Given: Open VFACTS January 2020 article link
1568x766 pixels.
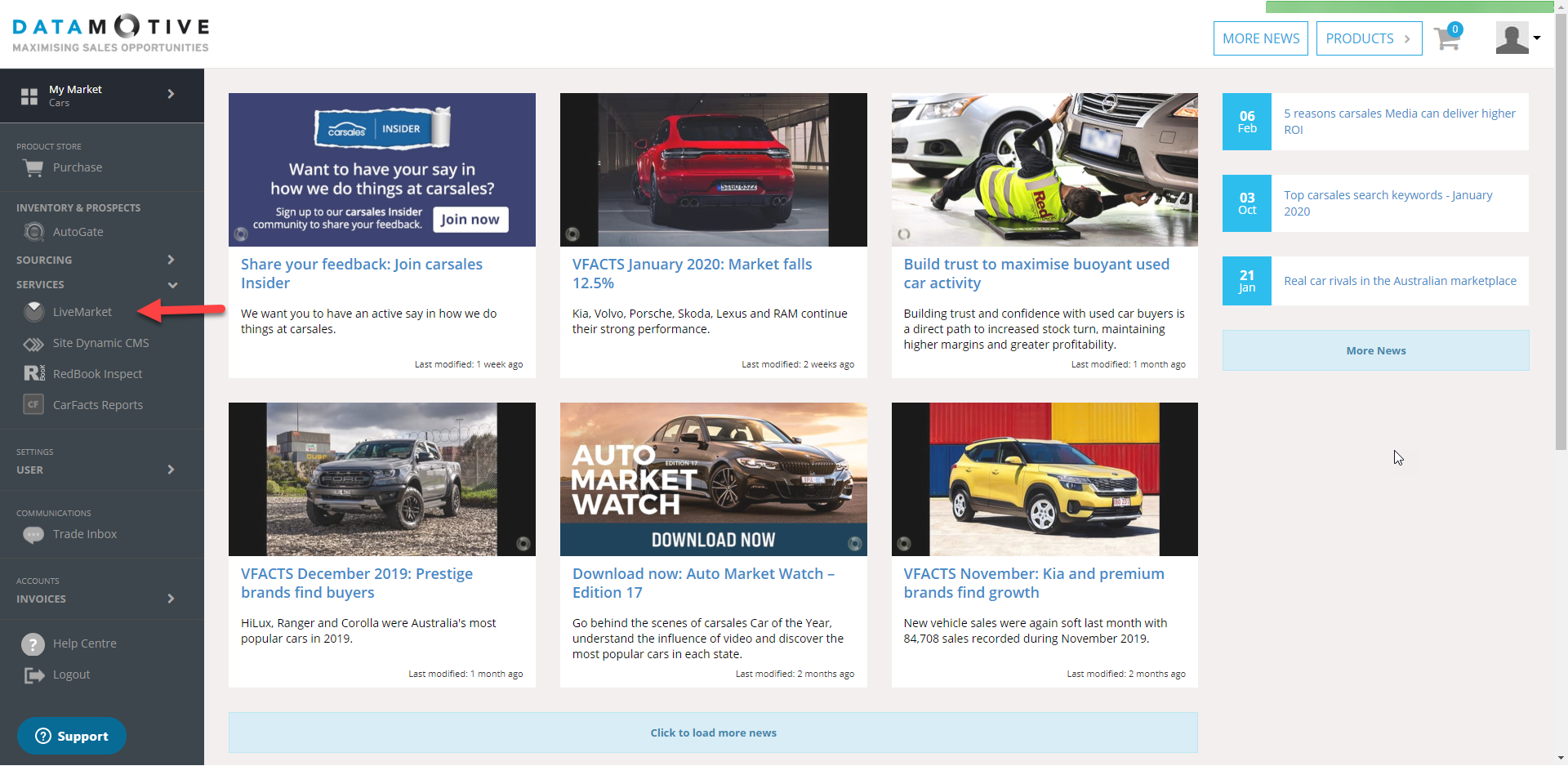Looking at the screenshot, I should tap(692, 274).
